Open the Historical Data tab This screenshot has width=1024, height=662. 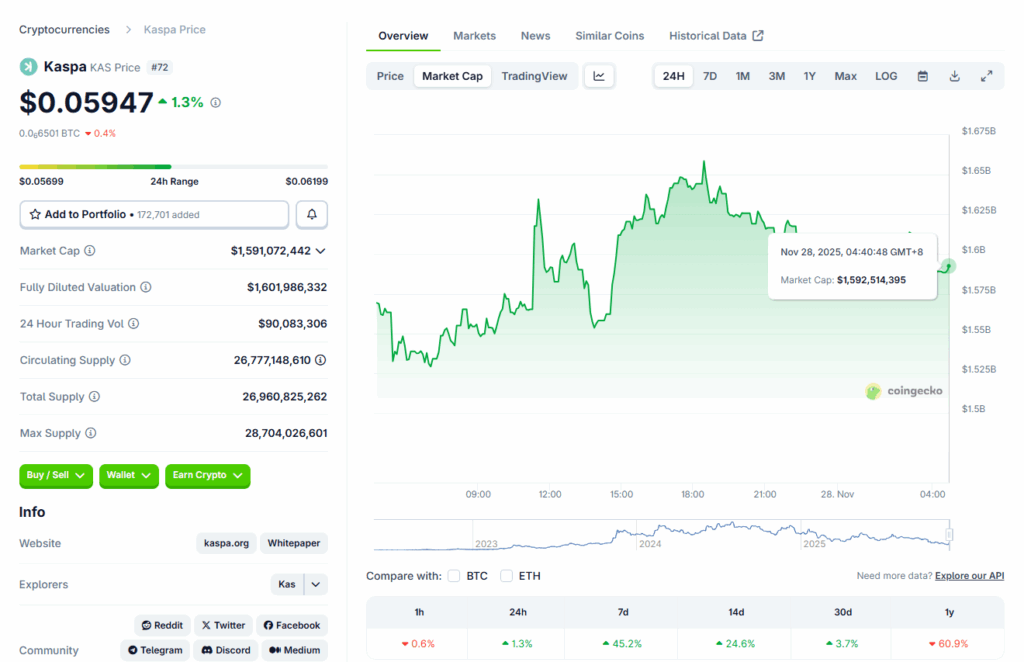click(716, 36)
